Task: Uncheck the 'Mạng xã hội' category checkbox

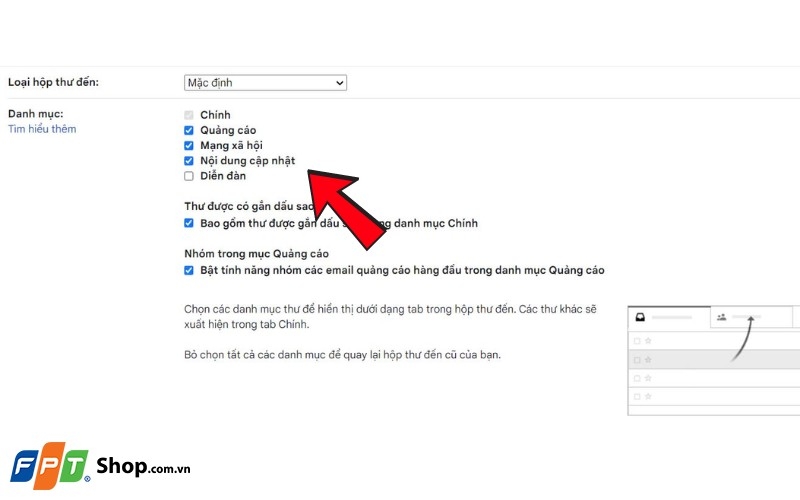Action: point(189,145)
